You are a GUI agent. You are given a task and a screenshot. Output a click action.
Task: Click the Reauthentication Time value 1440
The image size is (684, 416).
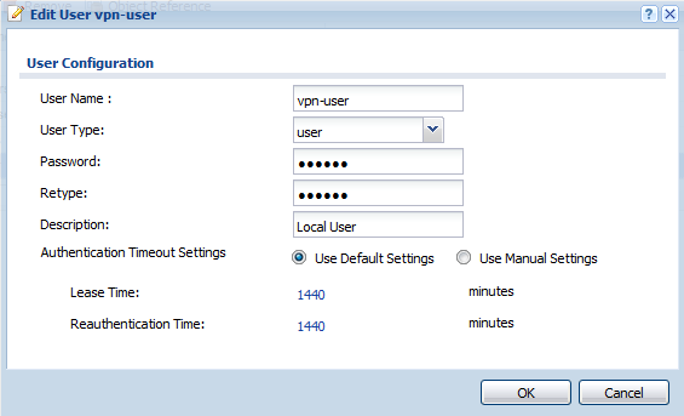click(311, 325)
